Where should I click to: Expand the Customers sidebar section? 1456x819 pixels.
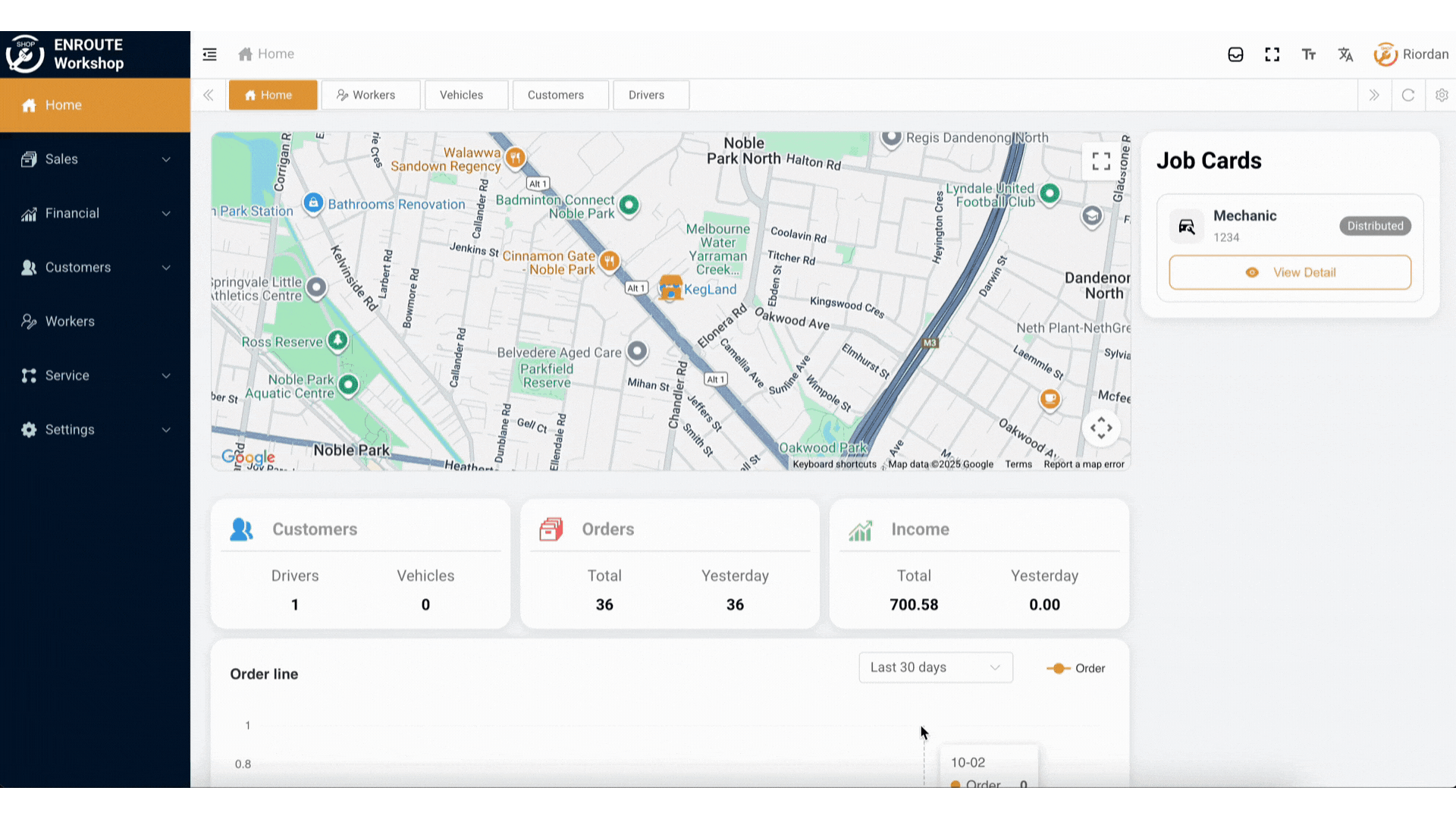point(166,267)
